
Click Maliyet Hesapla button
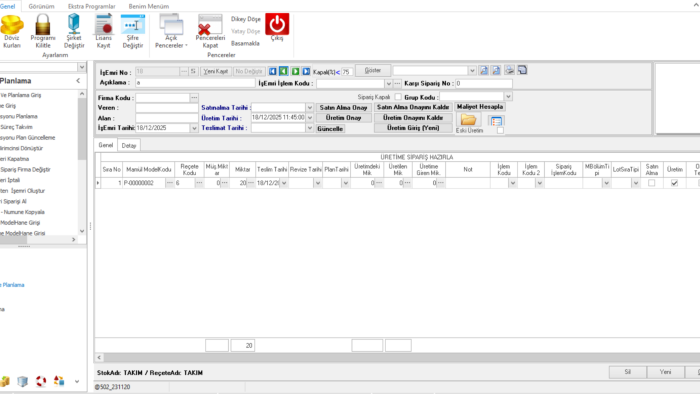click(480, 107)
